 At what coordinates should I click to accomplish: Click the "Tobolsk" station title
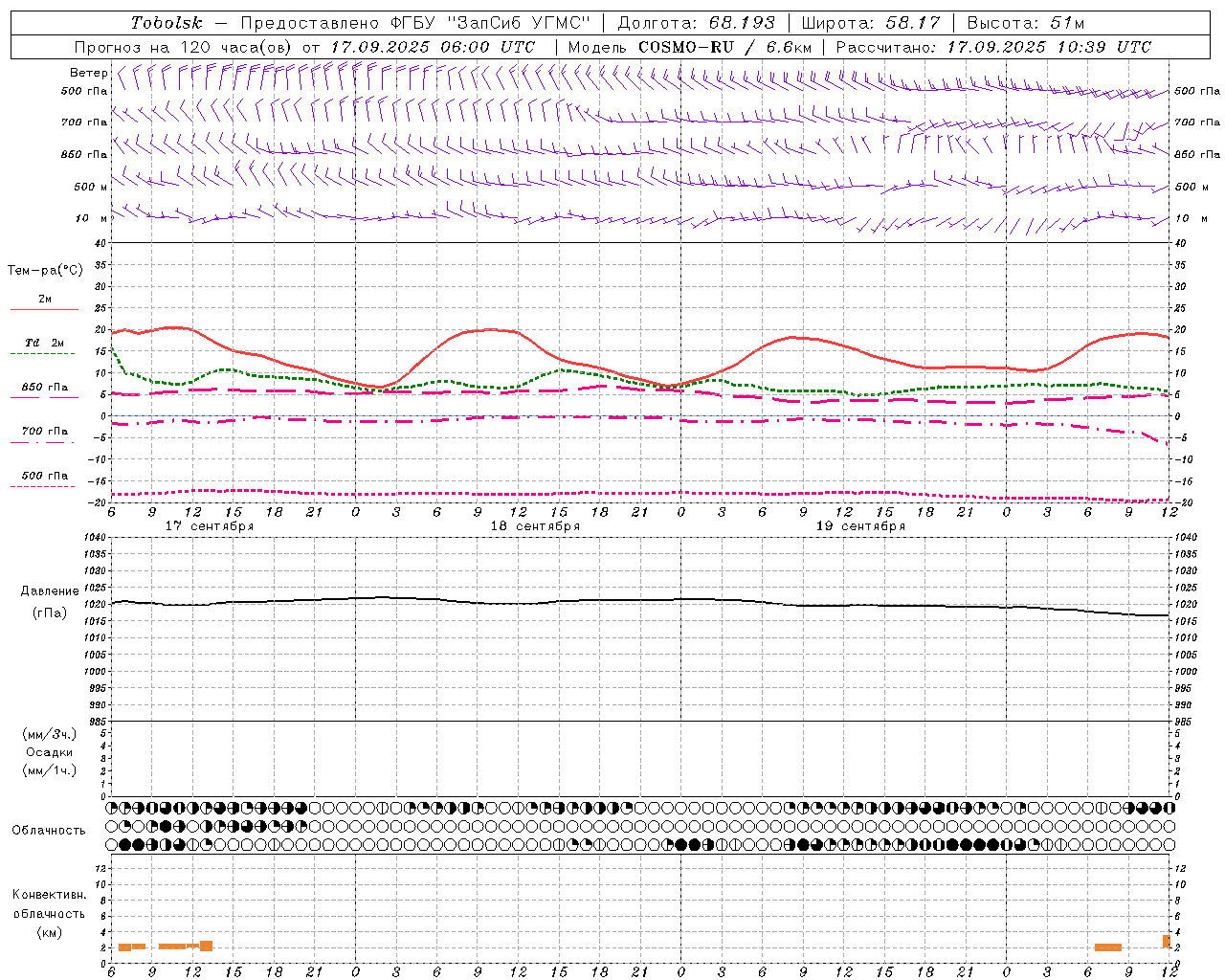pos(167,23)
